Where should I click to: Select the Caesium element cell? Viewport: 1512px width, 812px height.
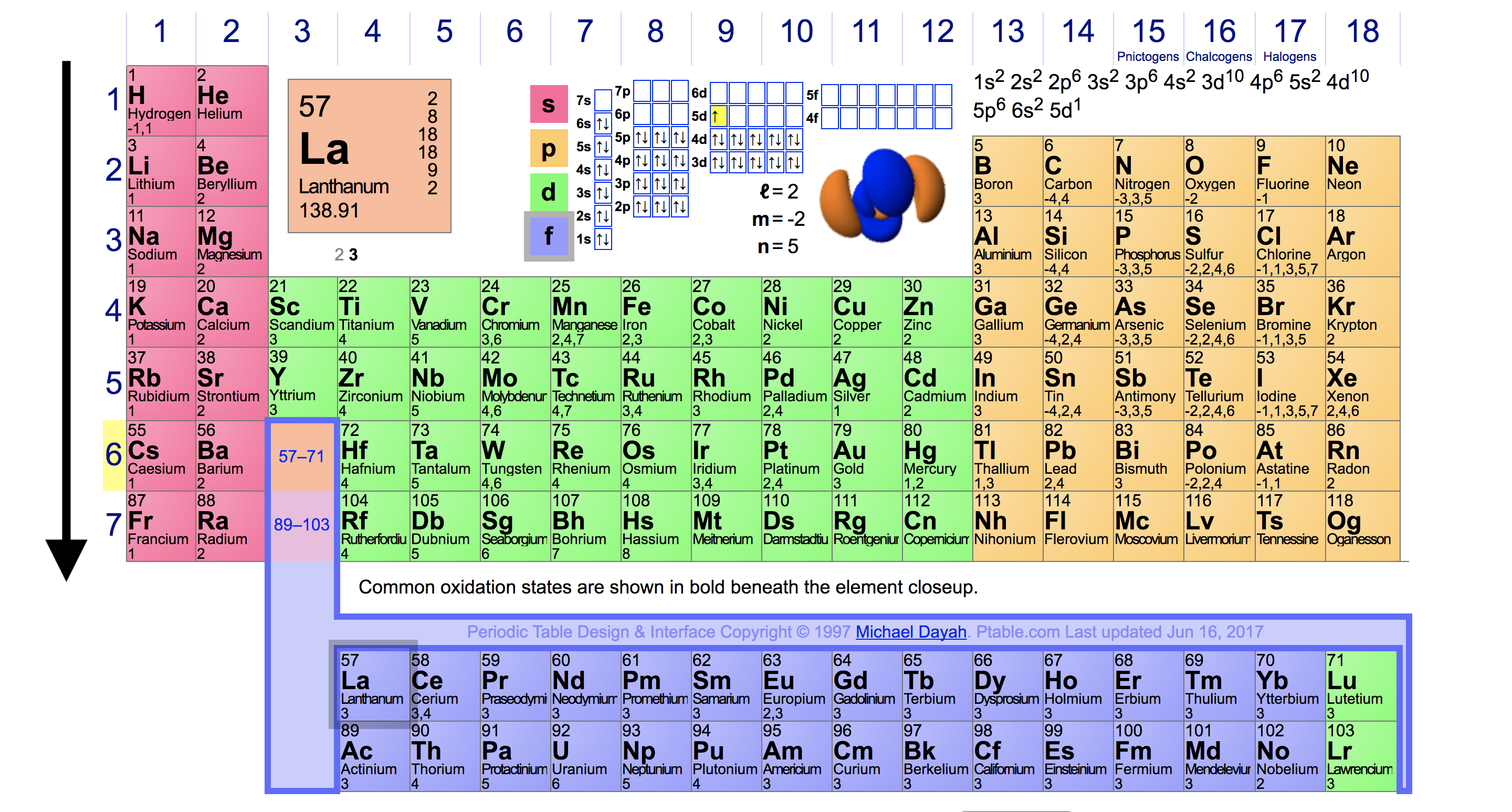point(161,455)
